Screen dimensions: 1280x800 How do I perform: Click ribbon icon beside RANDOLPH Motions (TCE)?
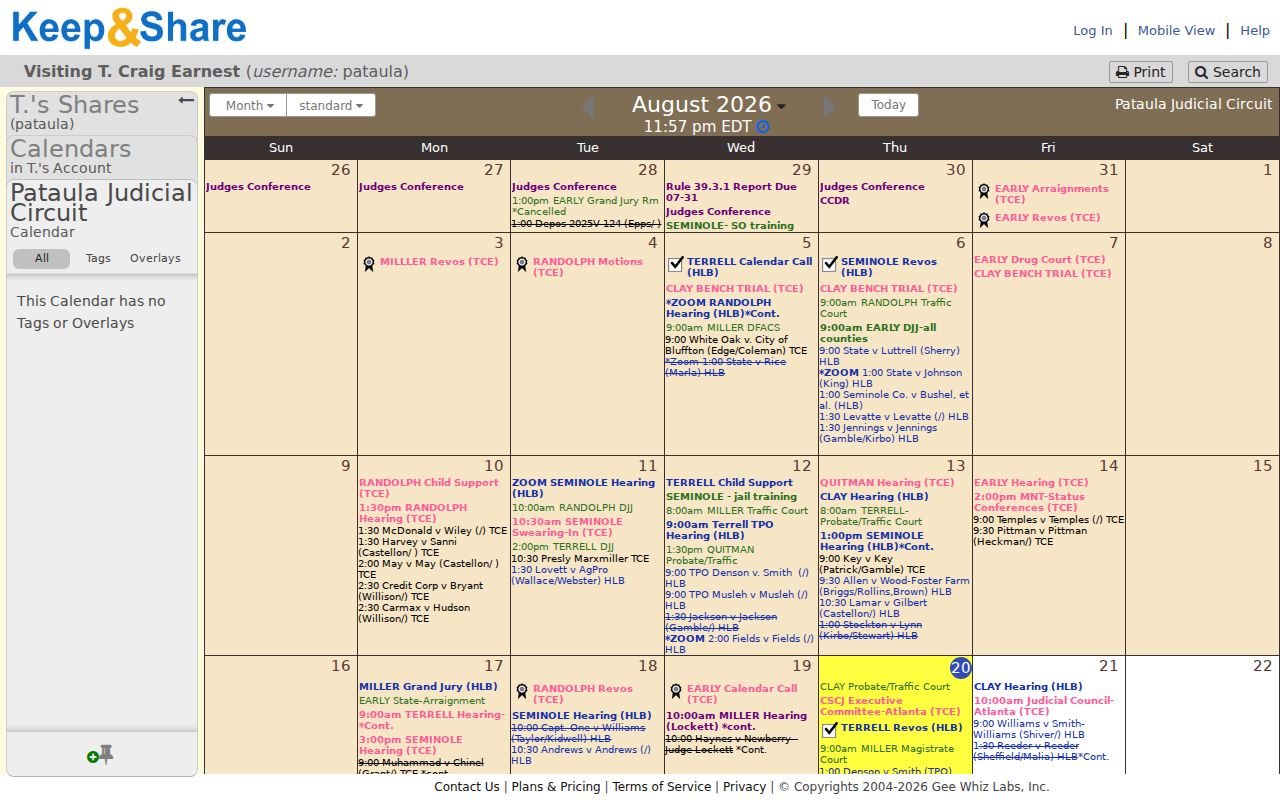pyautogui.click(x=521, y=264)
